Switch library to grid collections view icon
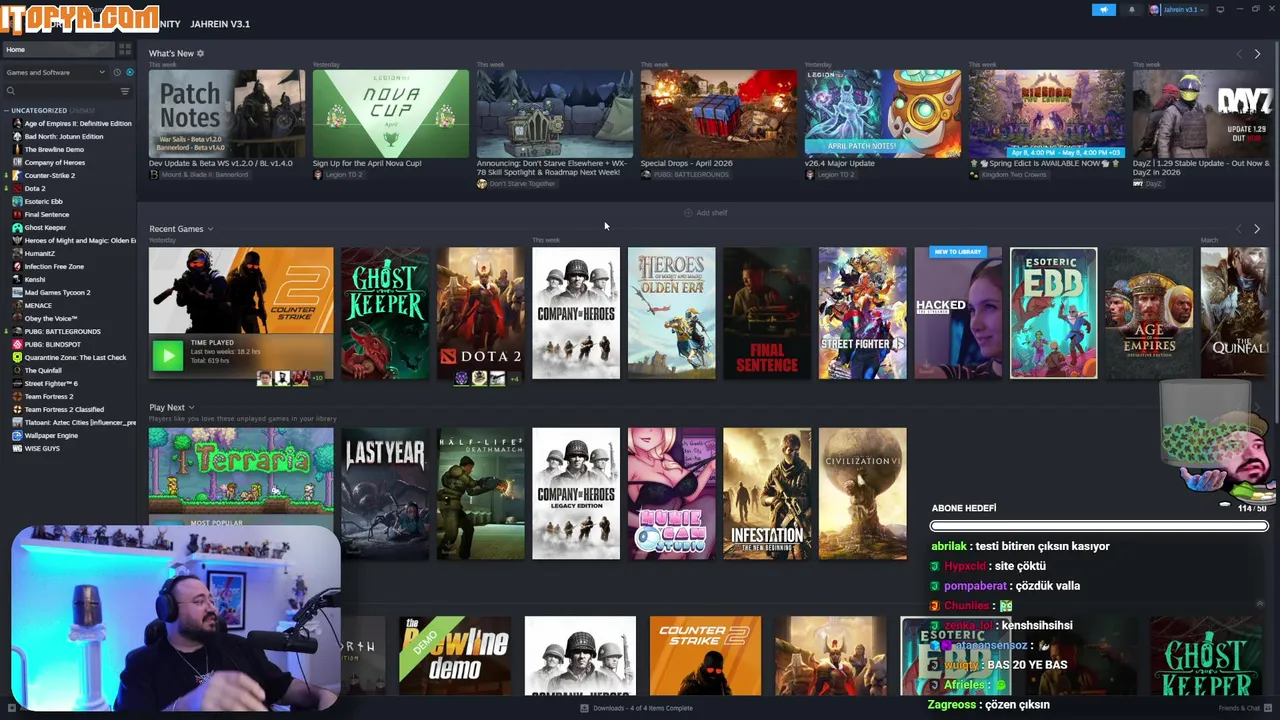1280x720 pixels. tap(125, 49)
